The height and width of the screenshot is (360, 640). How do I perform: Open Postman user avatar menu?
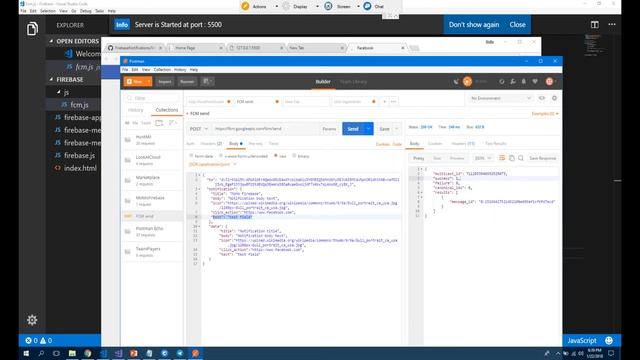coord(550,82)
